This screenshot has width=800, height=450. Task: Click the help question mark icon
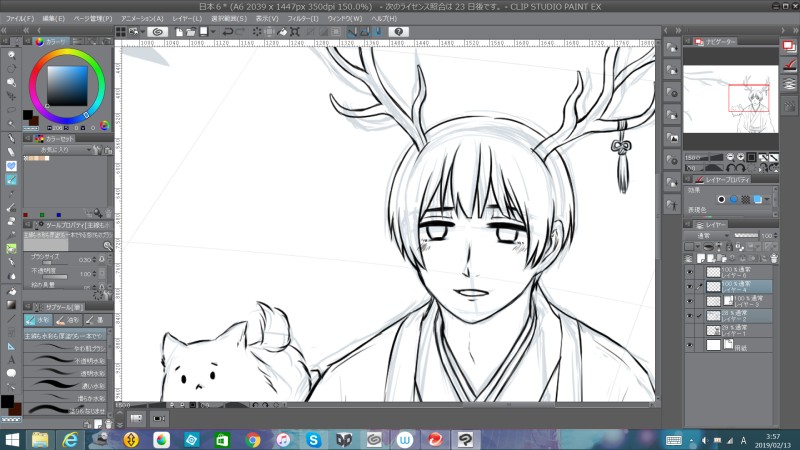(399, 32)
